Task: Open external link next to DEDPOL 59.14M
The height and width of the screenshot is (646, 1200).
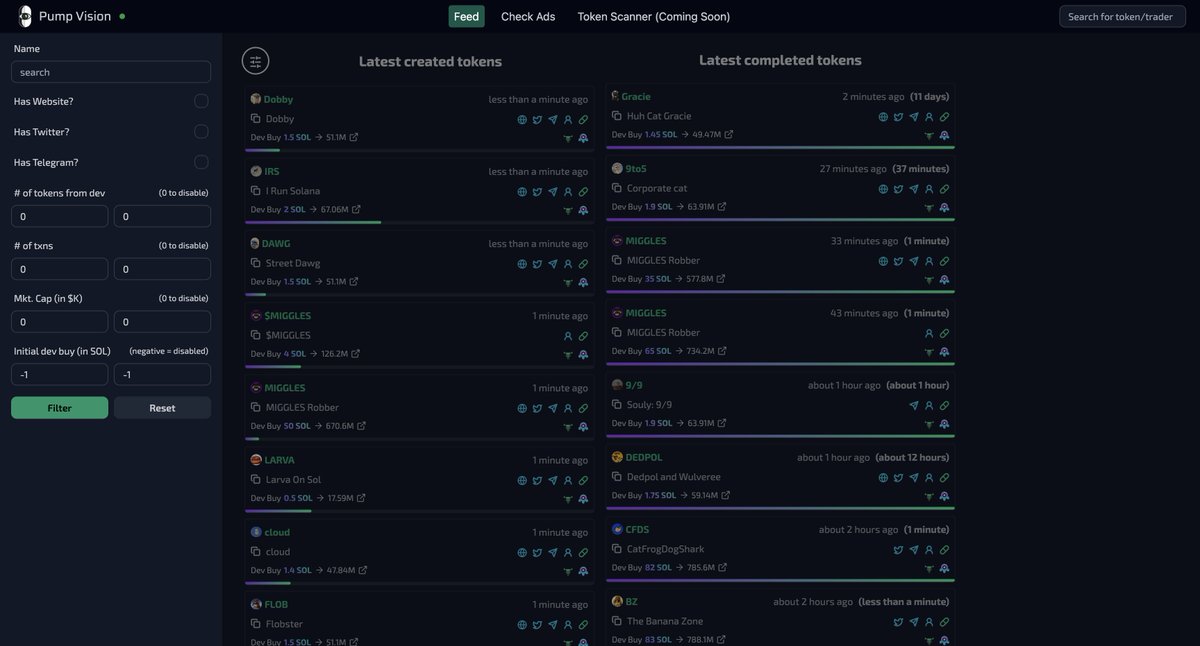Action: click(x=728, y=495)
